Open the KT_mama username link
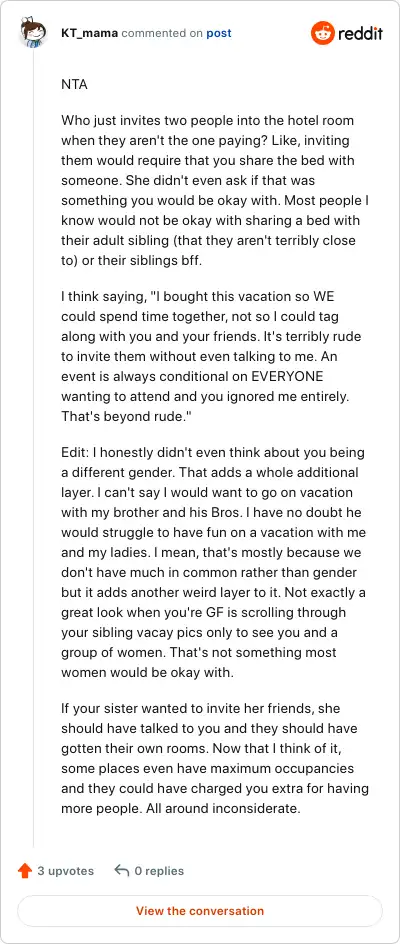Image resolution: width=400 pixels, height=944 pixels. 90,33
